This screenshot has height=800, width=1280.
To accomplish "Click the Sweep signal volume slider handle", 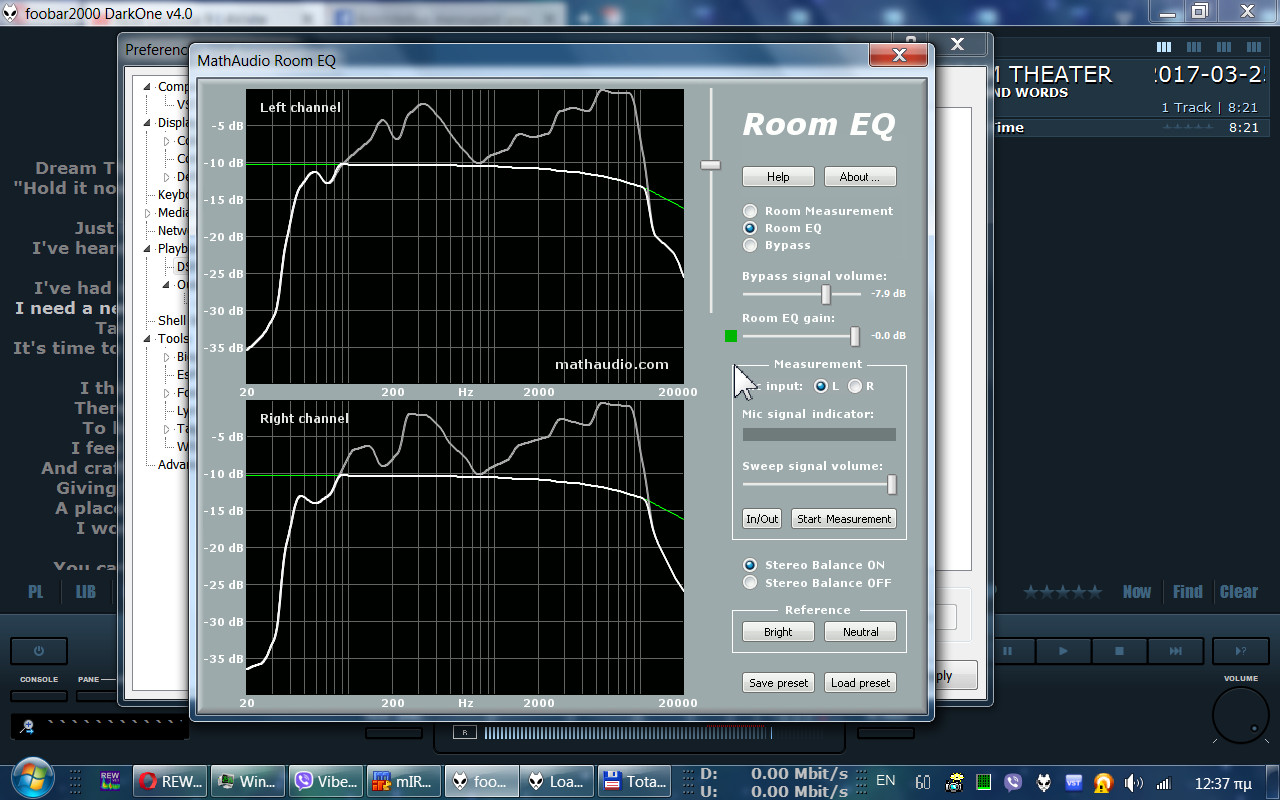I will 892,484.
